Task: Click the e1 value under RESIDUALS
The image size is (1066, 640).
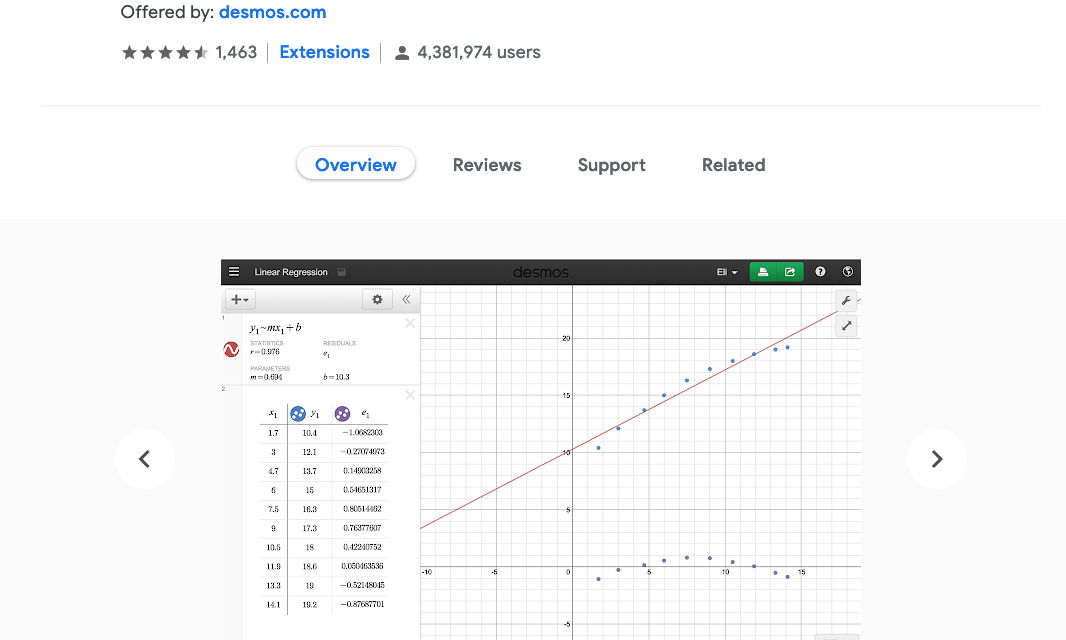Action: pos(326,354)
